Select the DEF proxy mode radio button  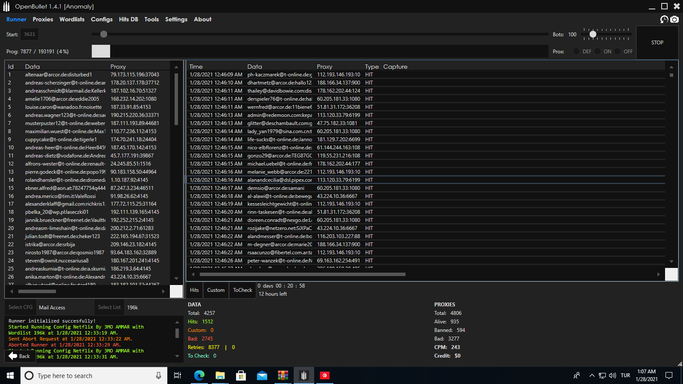(x=576, y=51)
